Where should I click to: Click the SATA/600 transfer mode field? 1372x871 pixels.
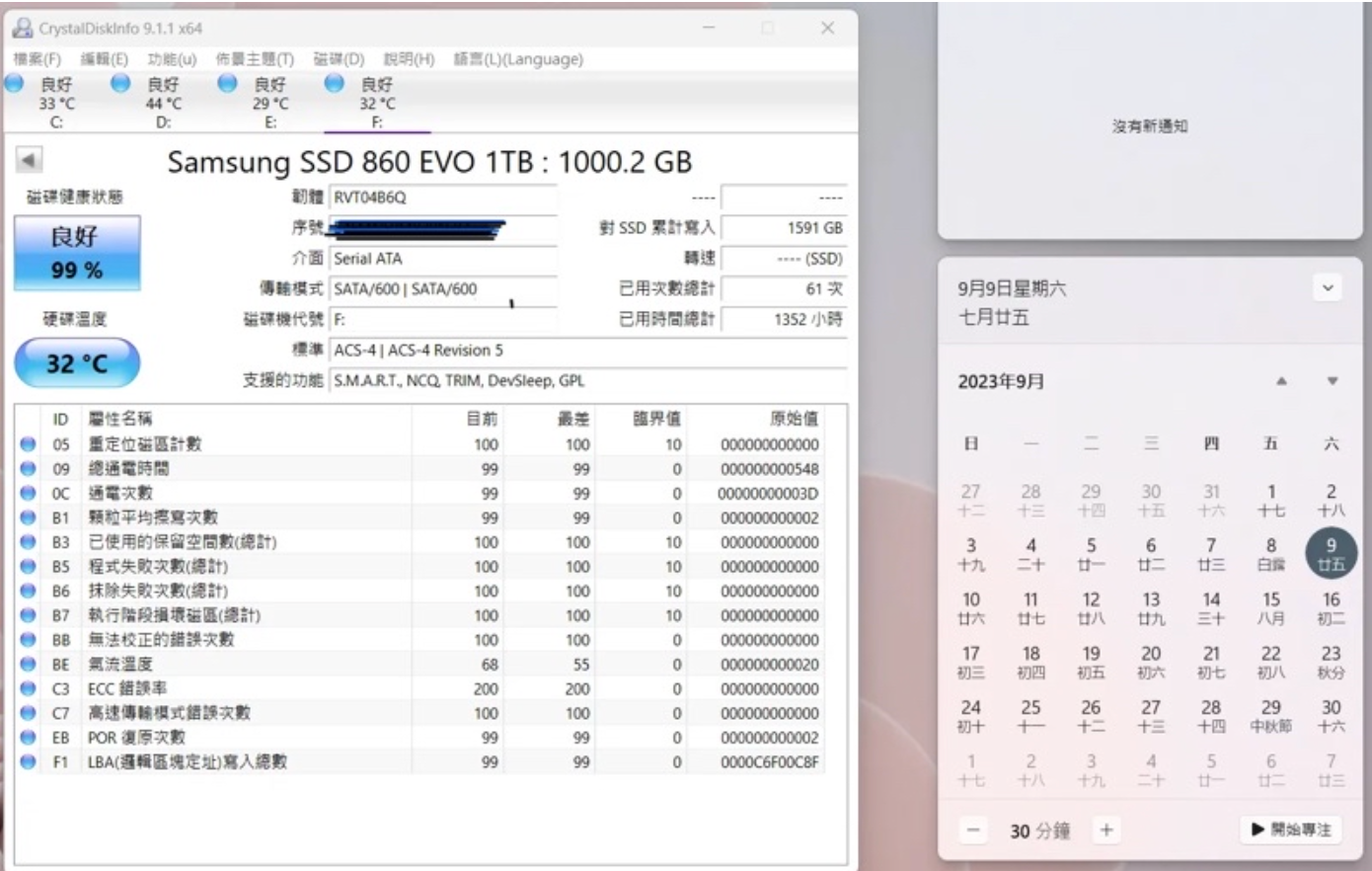443,289
